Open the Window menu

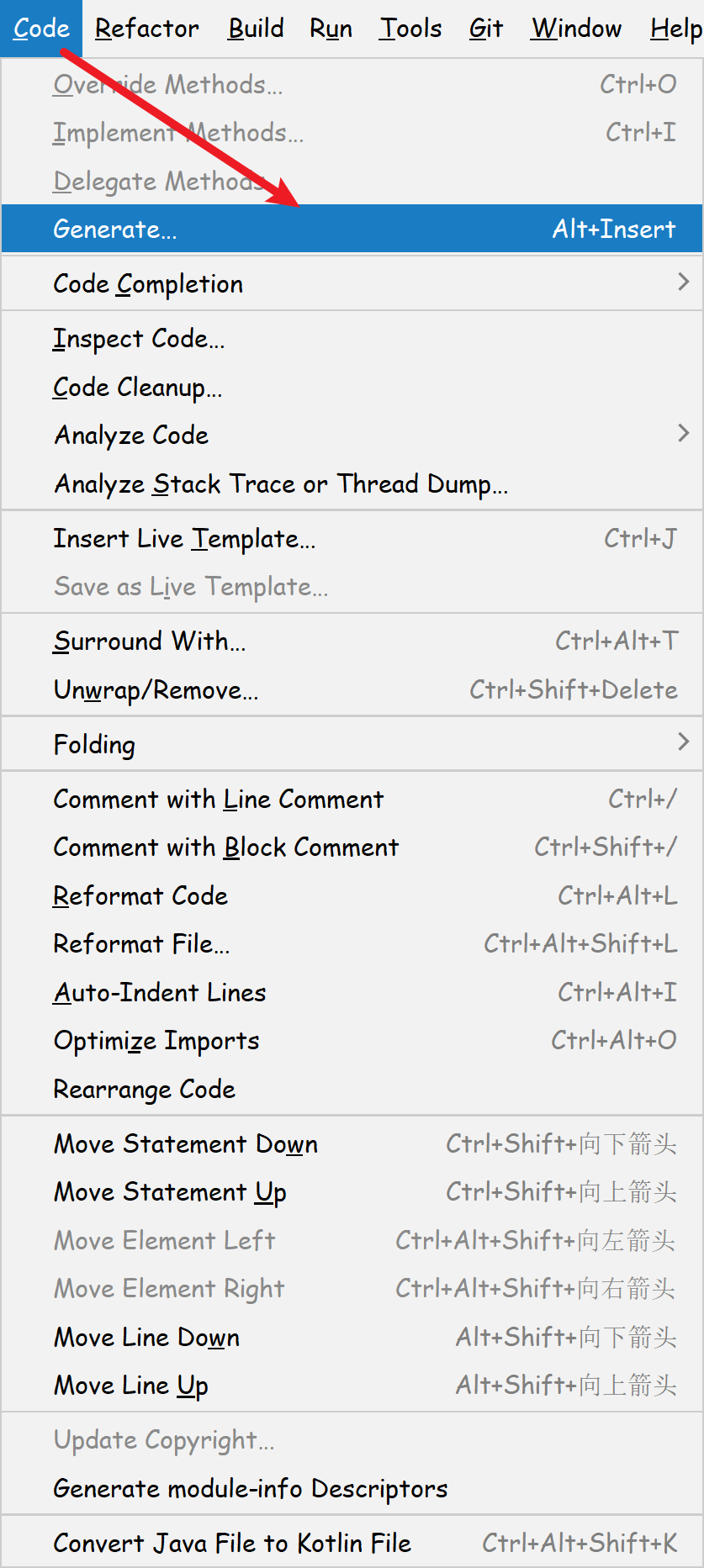click(576, 29)
